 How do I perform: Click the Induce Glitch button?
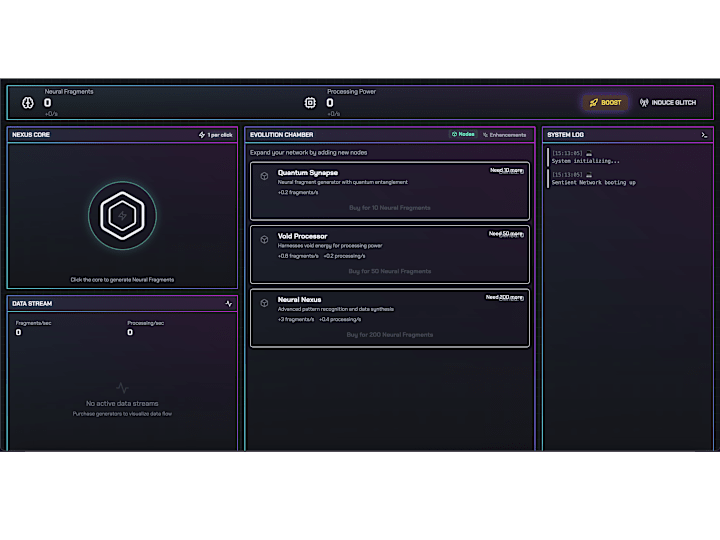point(668,102)
